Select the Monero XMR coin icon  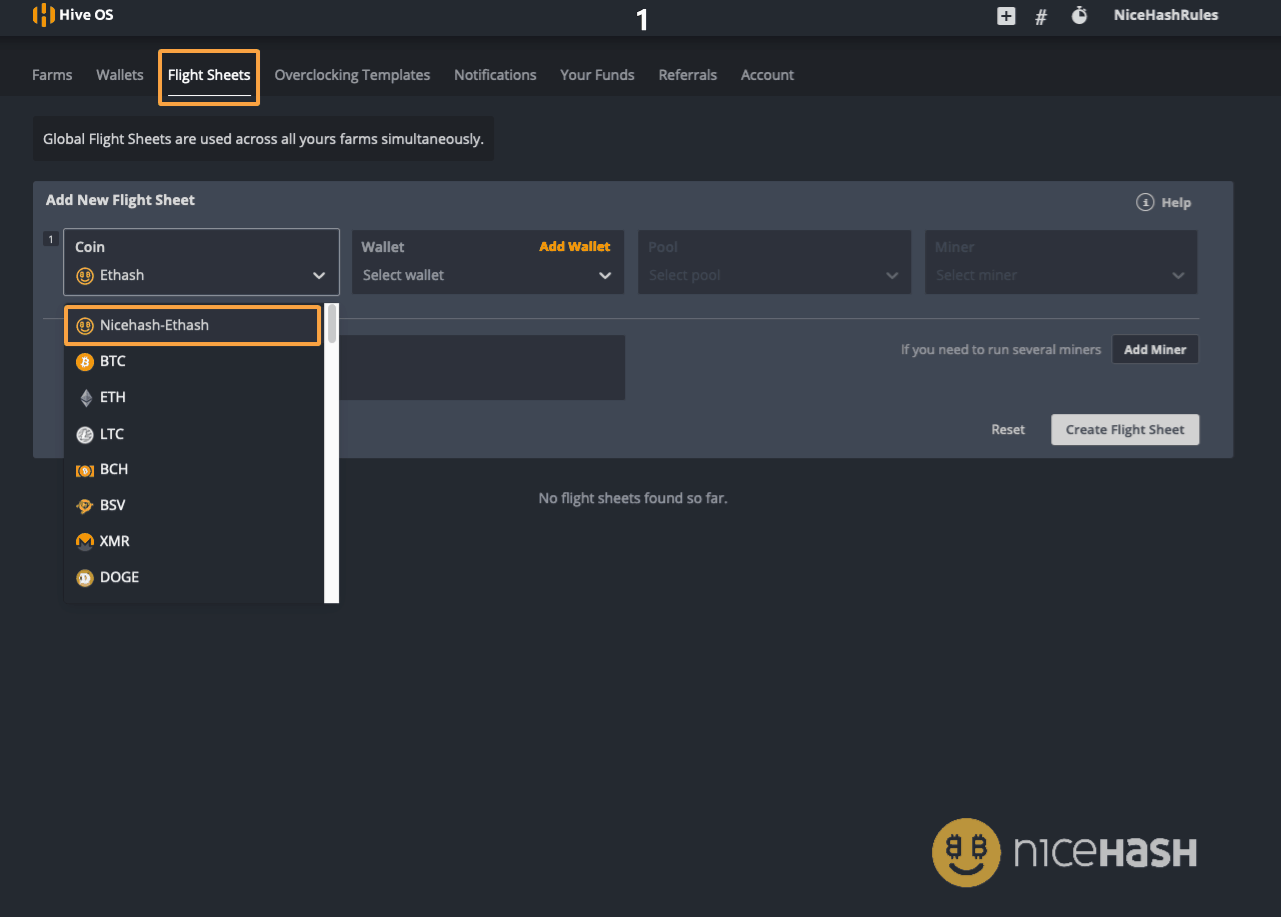[84, 541]
